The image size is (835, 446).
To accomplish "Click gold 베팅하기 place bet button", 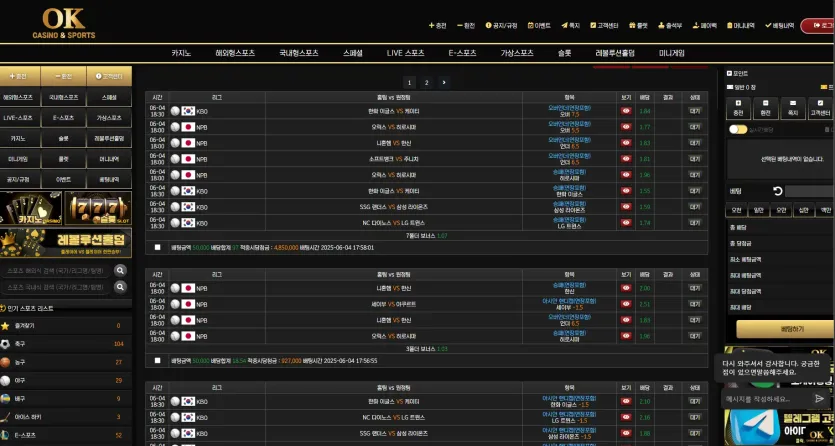I will pyautogui.click(x=785, y=329).
